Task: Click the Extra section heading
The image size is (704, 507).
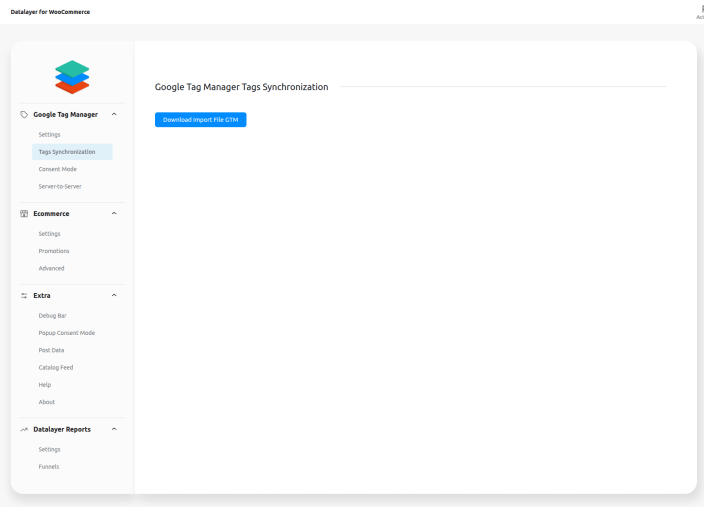Action: [x=42, y=295]
